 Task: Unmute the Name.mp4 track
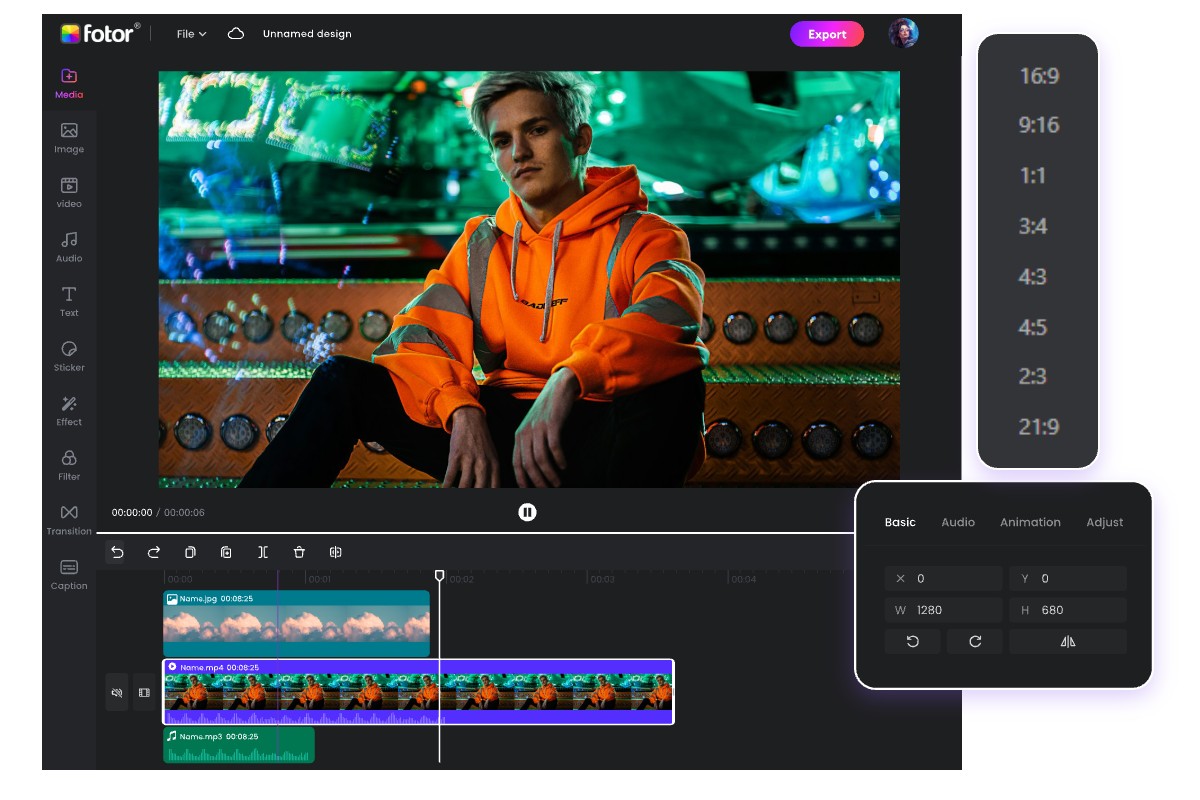(117, 692)
